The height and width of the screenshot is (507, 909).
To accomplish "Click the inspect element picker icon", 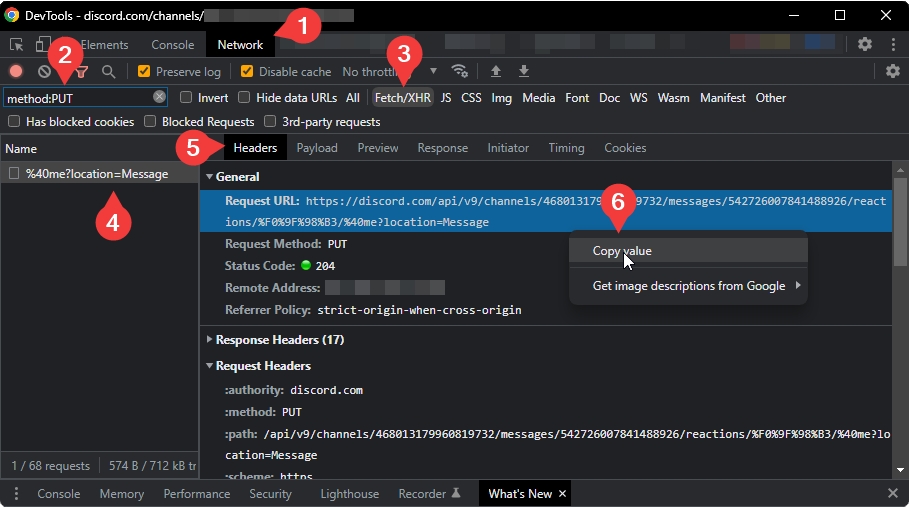I will [x=16, y=45].
